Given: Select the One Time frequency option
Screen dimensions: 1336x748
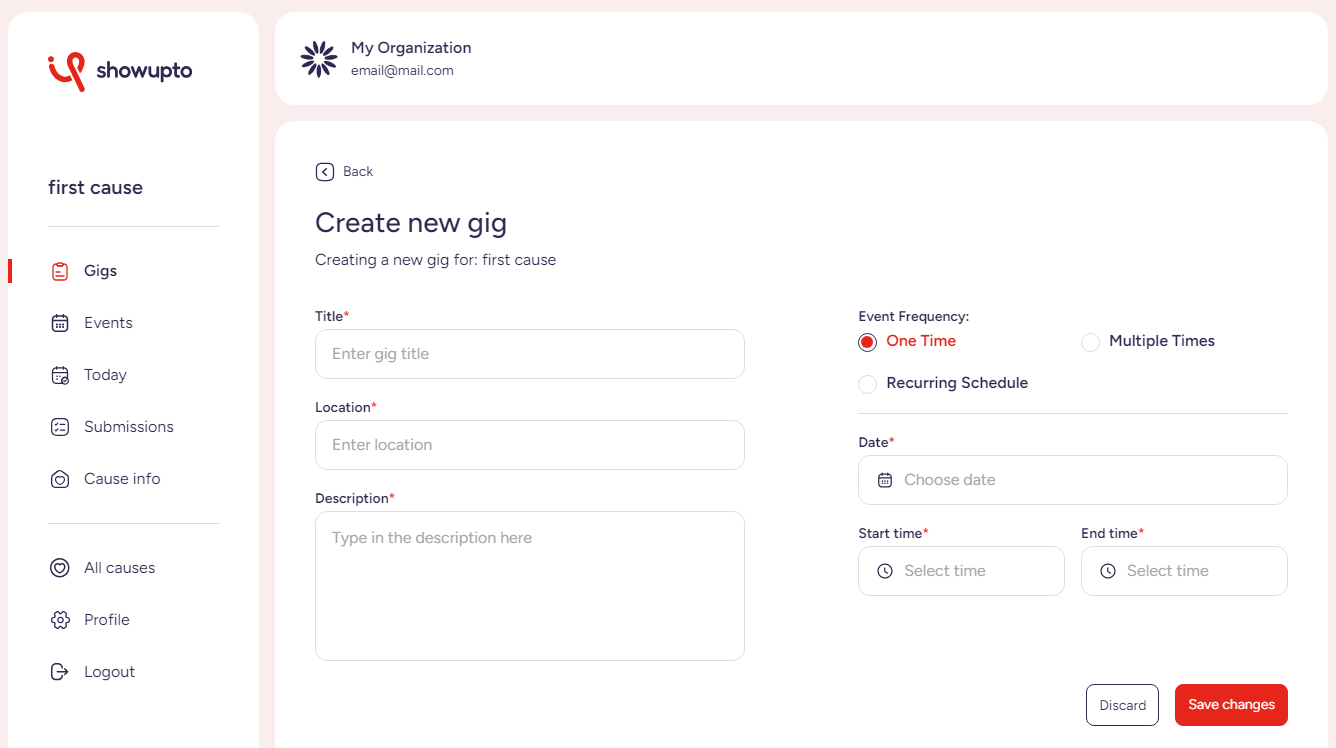Looking at the screenshot, I should pyautogui.click(x=868, y=342).
